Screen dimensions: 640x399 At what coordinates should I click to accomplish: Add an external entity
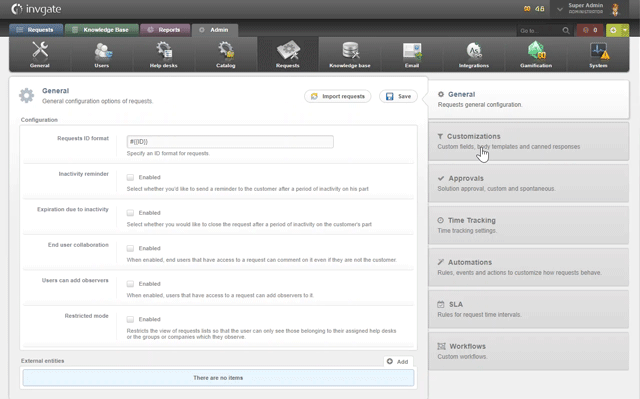tap(398, 361)
